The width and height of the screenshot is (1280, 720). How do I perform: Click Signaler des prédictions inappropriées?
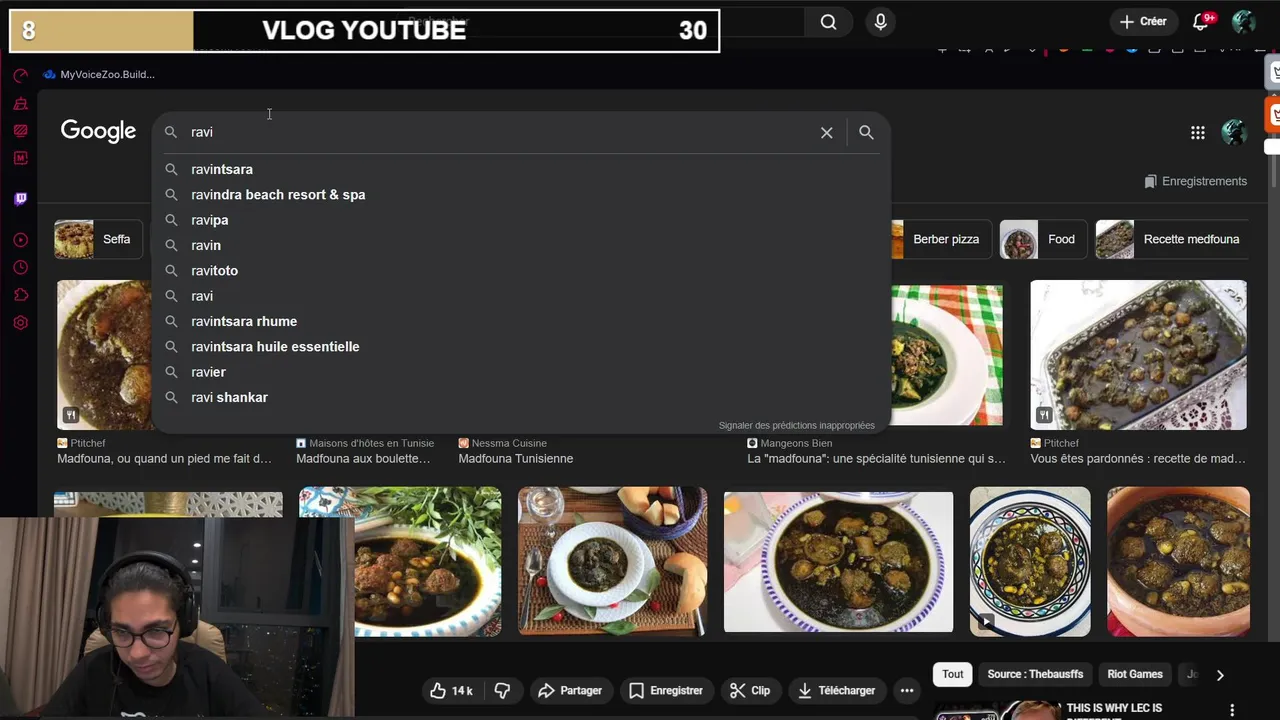tap(796, 425)
